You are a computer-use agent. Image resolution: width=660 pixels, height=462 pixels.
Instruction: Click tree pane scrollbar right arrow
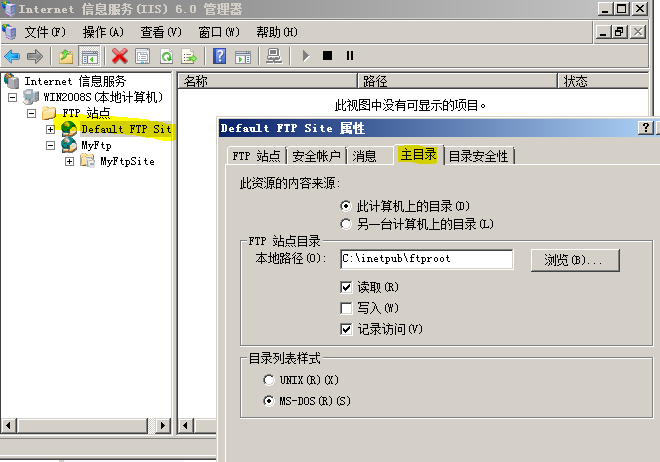[x=162, y=425]
